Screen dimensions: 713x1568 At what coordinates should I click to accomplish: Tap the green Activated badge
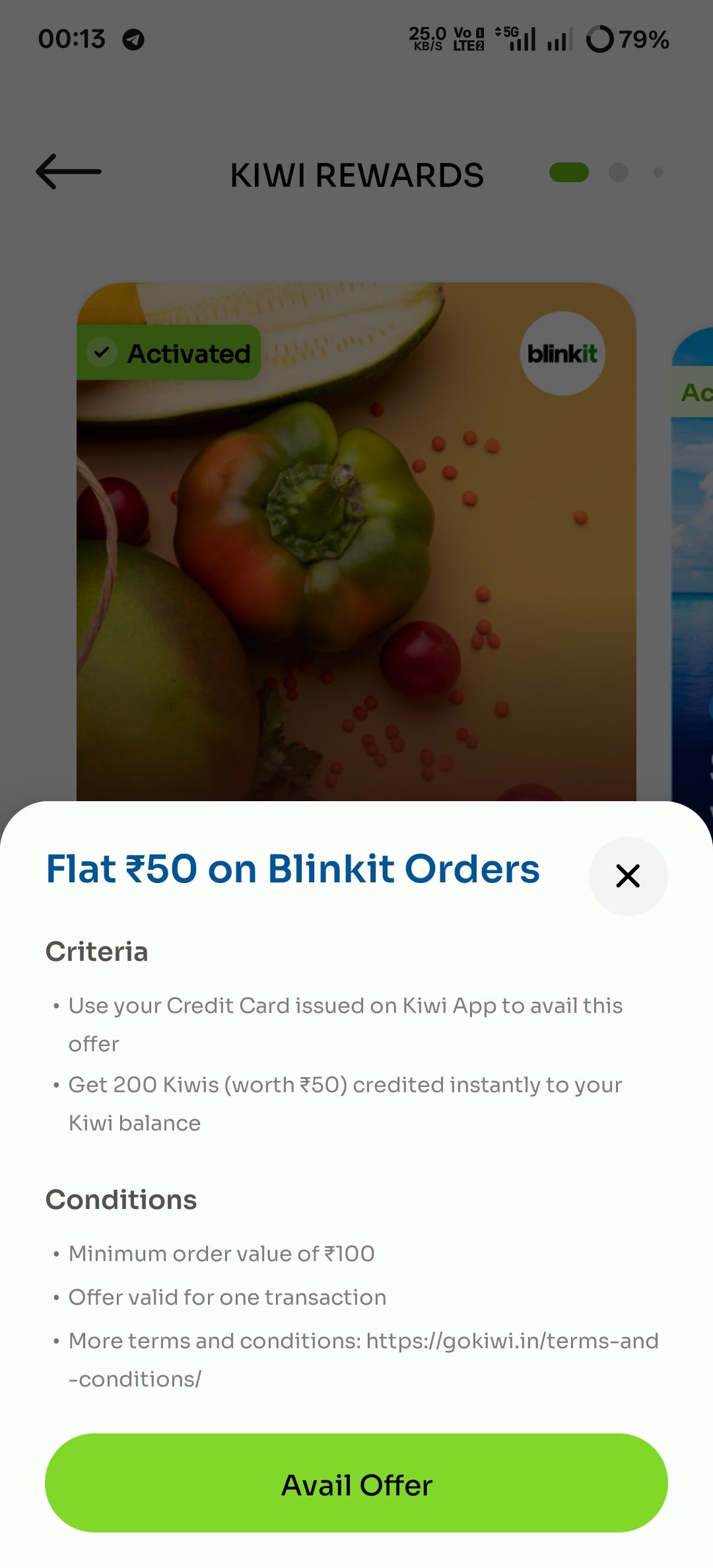[169, 352]
